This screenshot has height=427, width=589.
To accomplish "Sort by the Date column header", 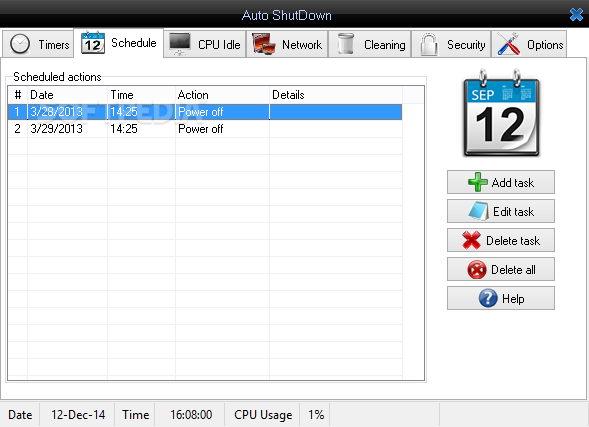I will tap(68, 95).
